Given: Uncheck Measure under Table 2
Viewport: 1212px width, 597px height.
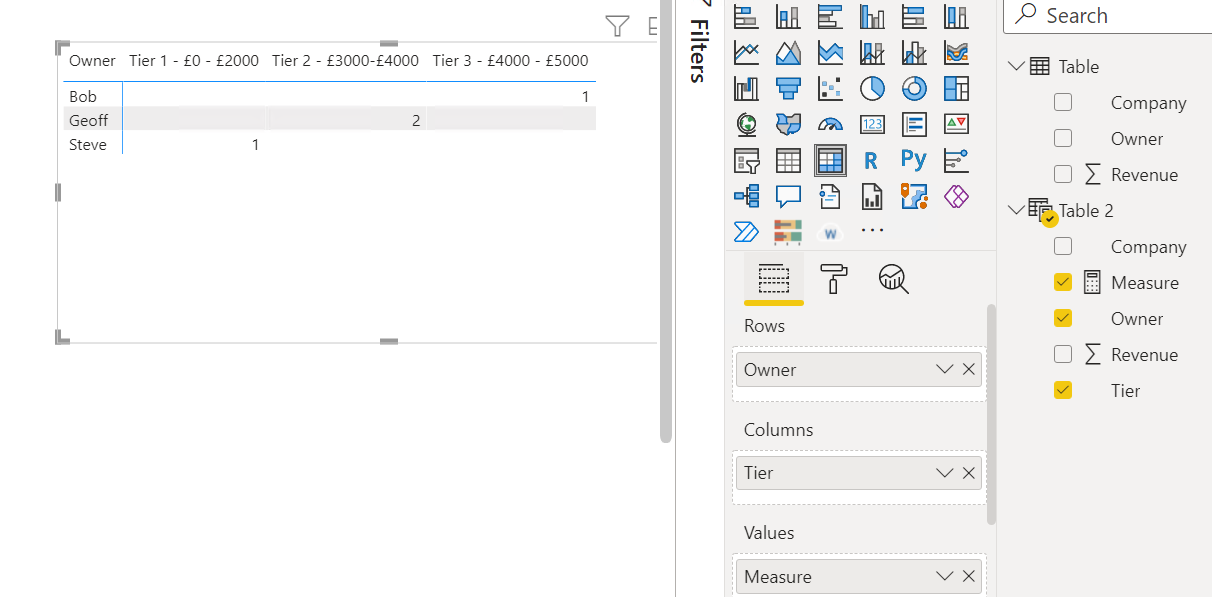Looking at the screenshot, I should (x=1063, y=282).
